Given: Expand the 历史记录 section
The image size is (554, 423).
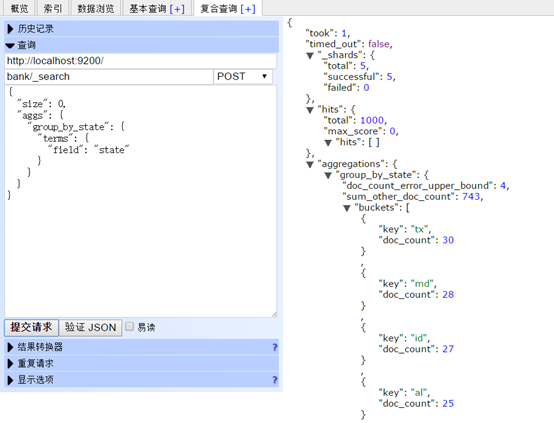Looking at the screenshot, I should click(x=141, y=29).
